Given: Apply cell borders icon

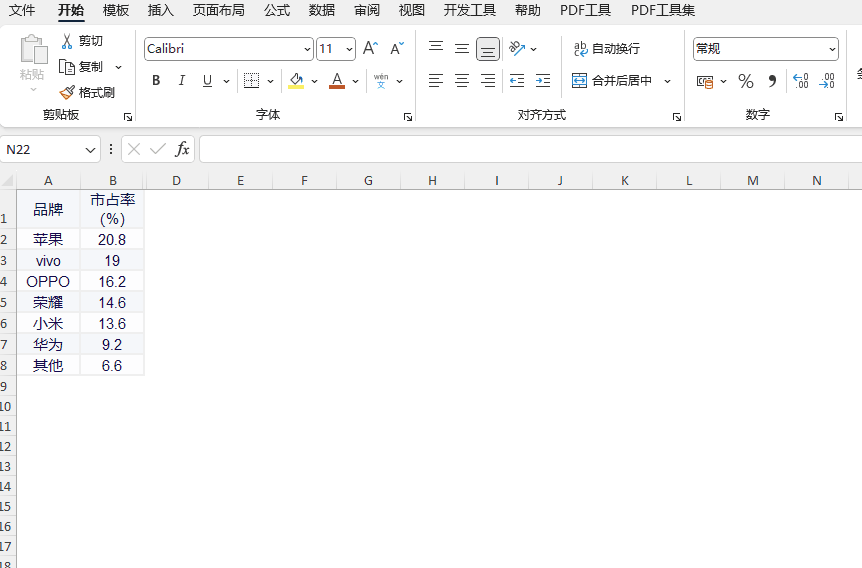Looking at the screenshot, I should click(x=251, y=81).
